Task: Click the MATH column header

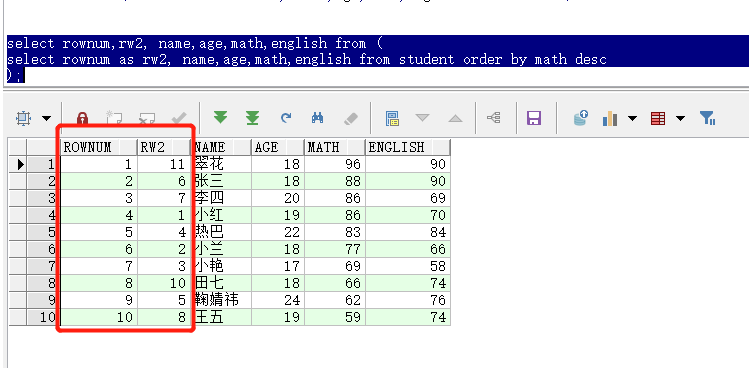Action: (x=335, y=147)
